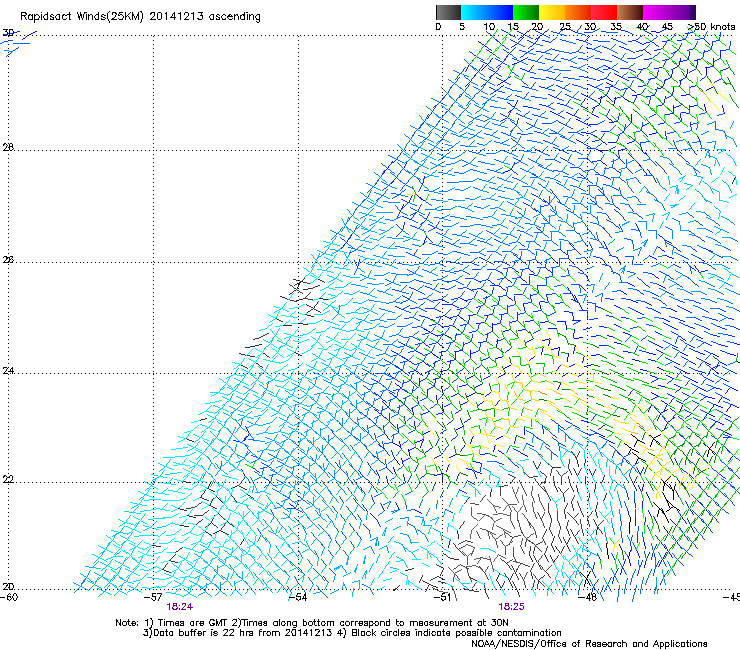The image size is (740, 650).
Task: Click the '25' legend scale label
Action: pyautogui.click(x=565, y=27)
